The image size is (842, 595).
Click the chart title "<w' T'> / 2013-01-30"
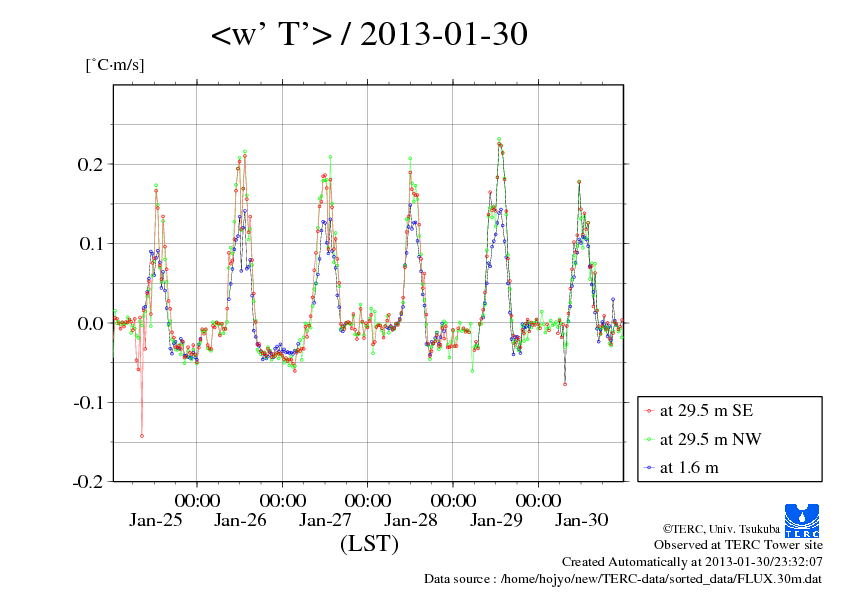[x=369, y=34]
